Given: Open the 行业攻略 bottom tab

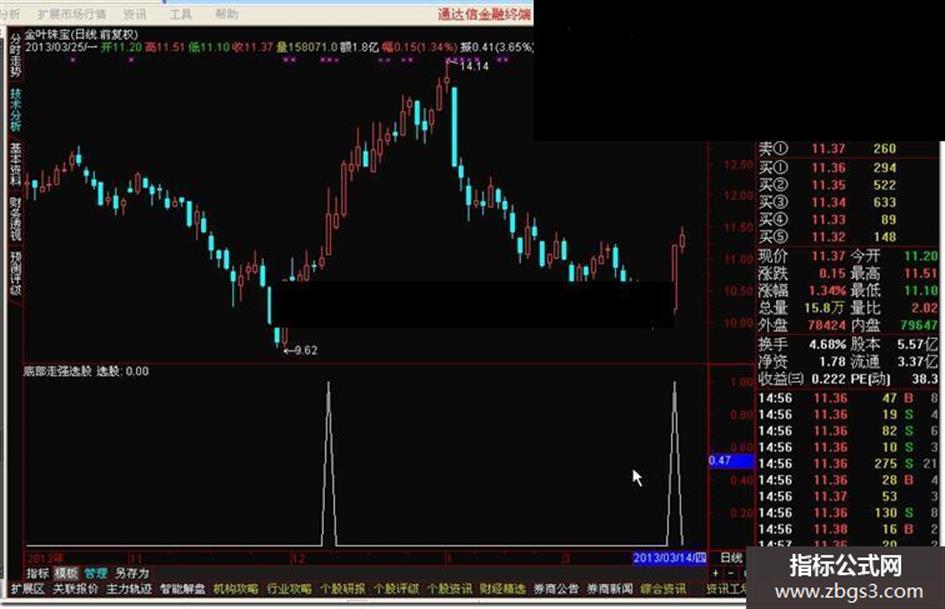Looking at the screenshot, I should [x=289, y=588].
